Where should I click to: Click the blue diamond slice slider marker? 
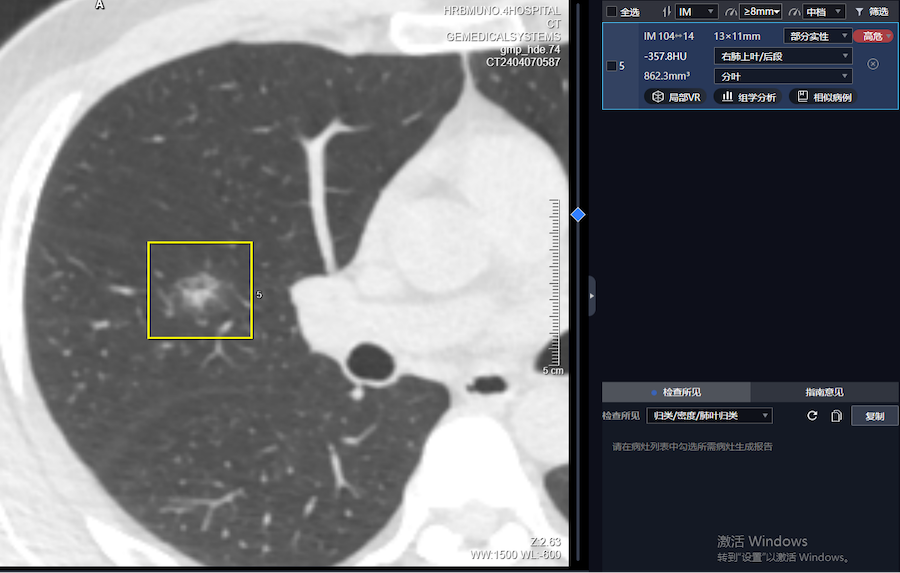pos(577,214)
